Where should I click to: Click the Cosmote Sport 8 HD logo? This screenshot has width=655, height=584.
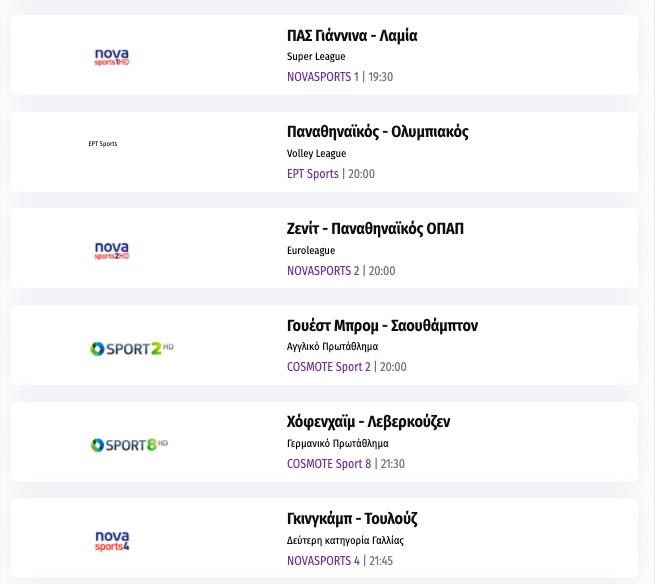click(130, 444)
